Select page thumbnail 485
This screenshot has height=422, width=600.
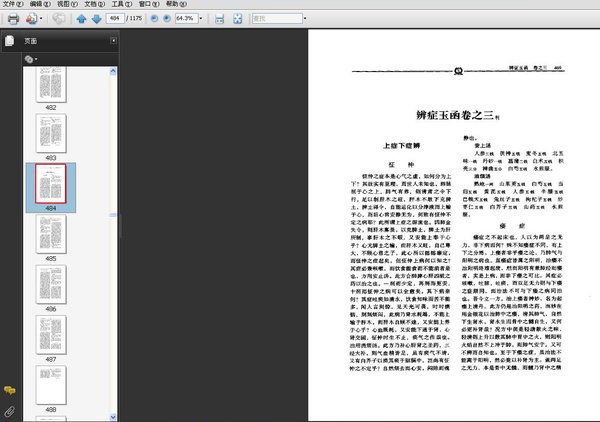[x=51, y=234]
